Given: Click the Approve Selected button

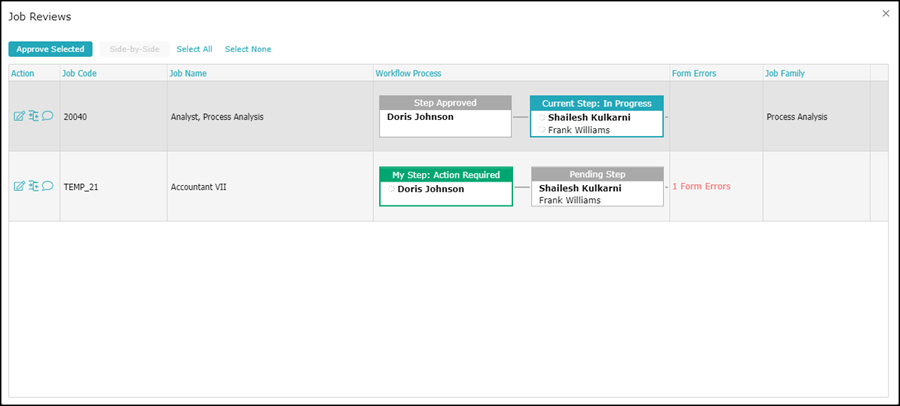Looking at the screenshot, I should pyautogui.click(x=50, y=49).
